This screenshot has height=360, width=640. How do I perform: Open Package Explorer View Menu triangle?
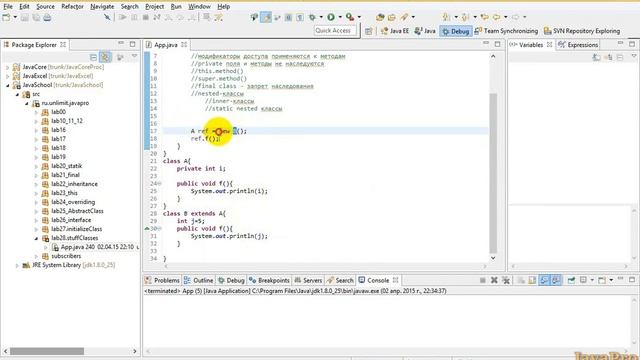[x=134, y=56]
